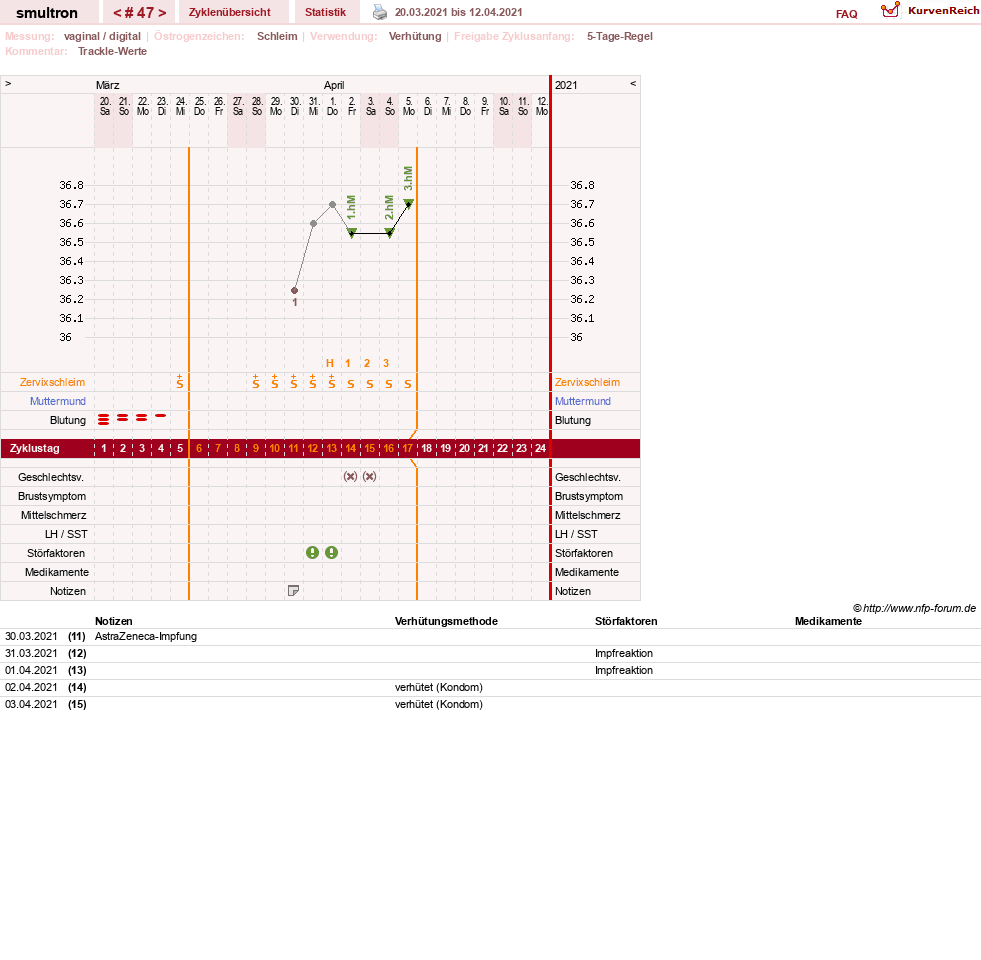The width and height of the screenshot is (981, 960).
Task: Click the Geschlechtsverkehr marker on day 14
Action: click(x=350, y=476)
